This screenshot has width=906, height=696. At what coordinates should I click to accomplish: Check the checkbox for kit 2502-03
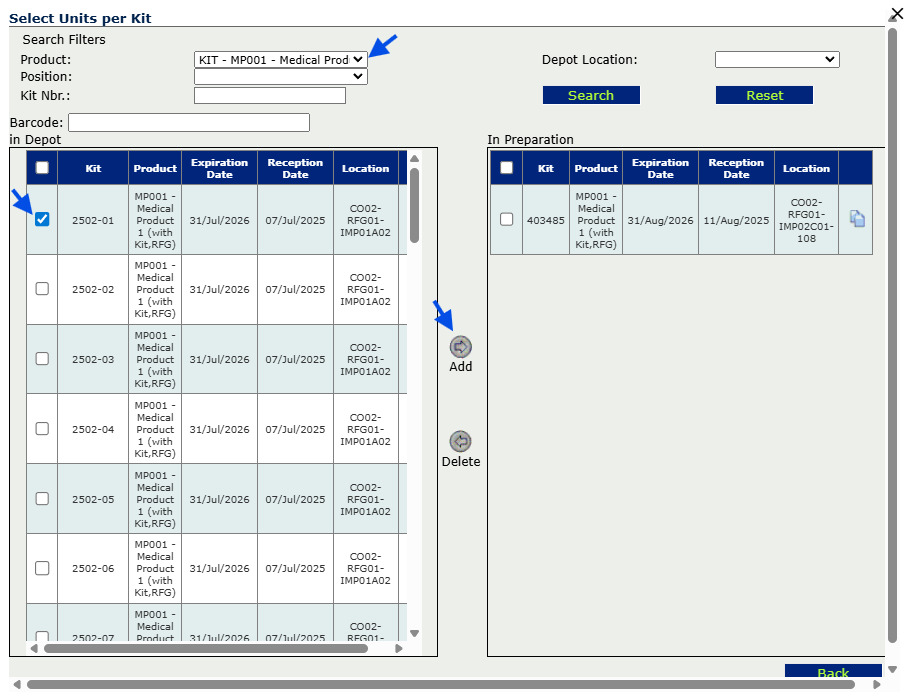[x=42, y=358]
